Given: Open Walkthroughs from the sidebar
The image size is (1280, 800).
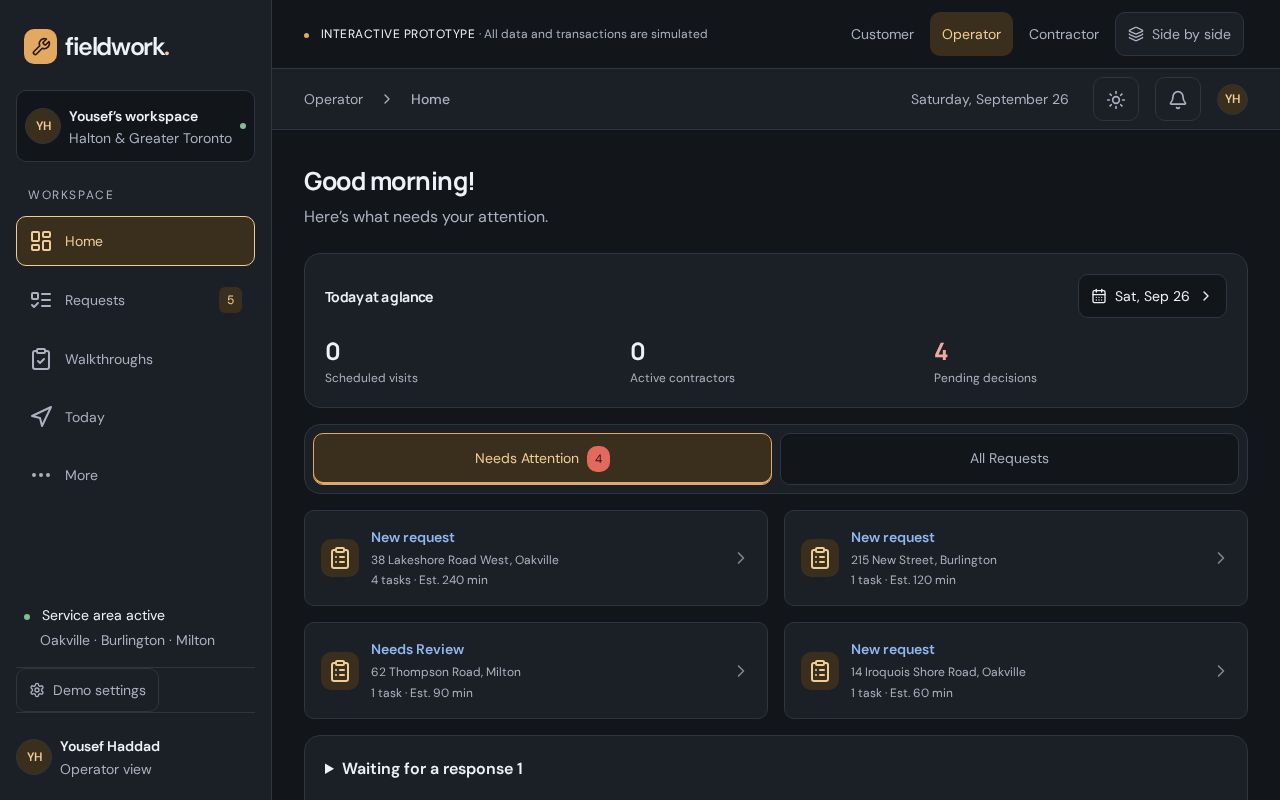Looking at the screenshot, I should (135, 359).
